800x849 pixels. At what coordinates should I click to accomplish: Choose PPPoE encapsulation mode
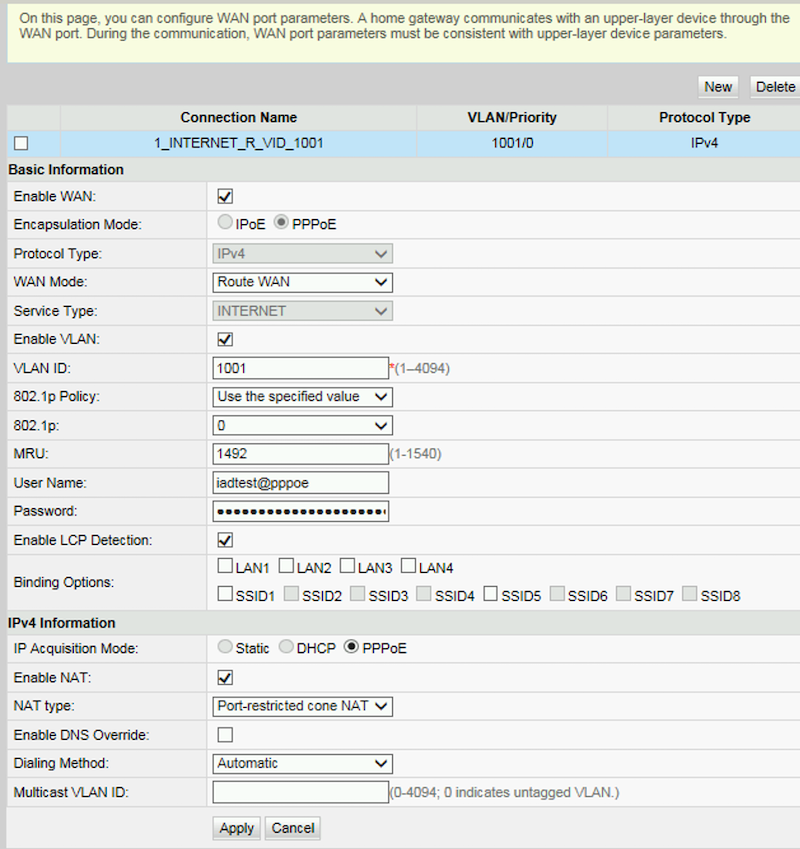click(x=281, y=222)
